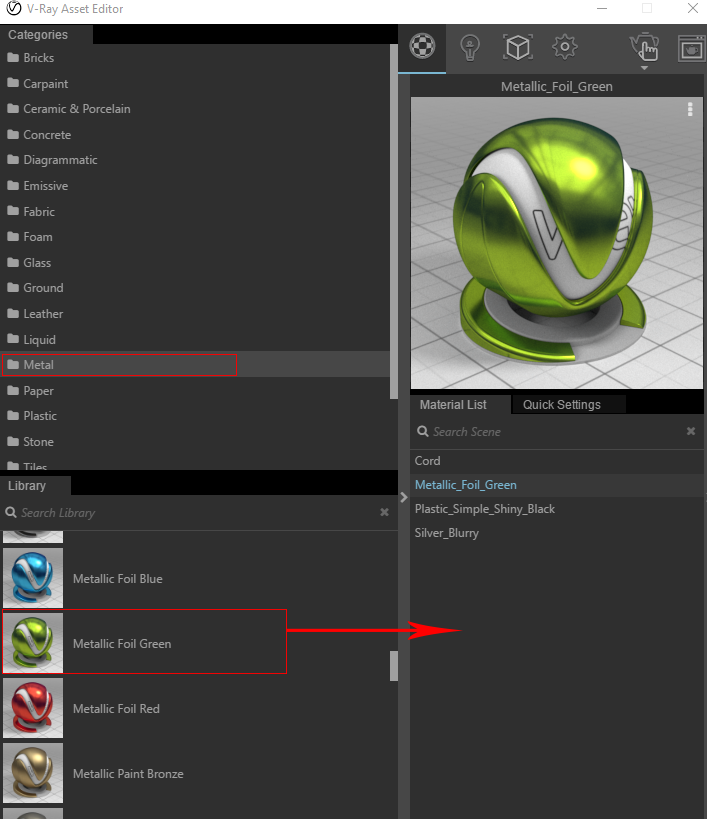Click the Metallic_Foil_Green preview title
The image size is (707, 819).
coord(557,87)
